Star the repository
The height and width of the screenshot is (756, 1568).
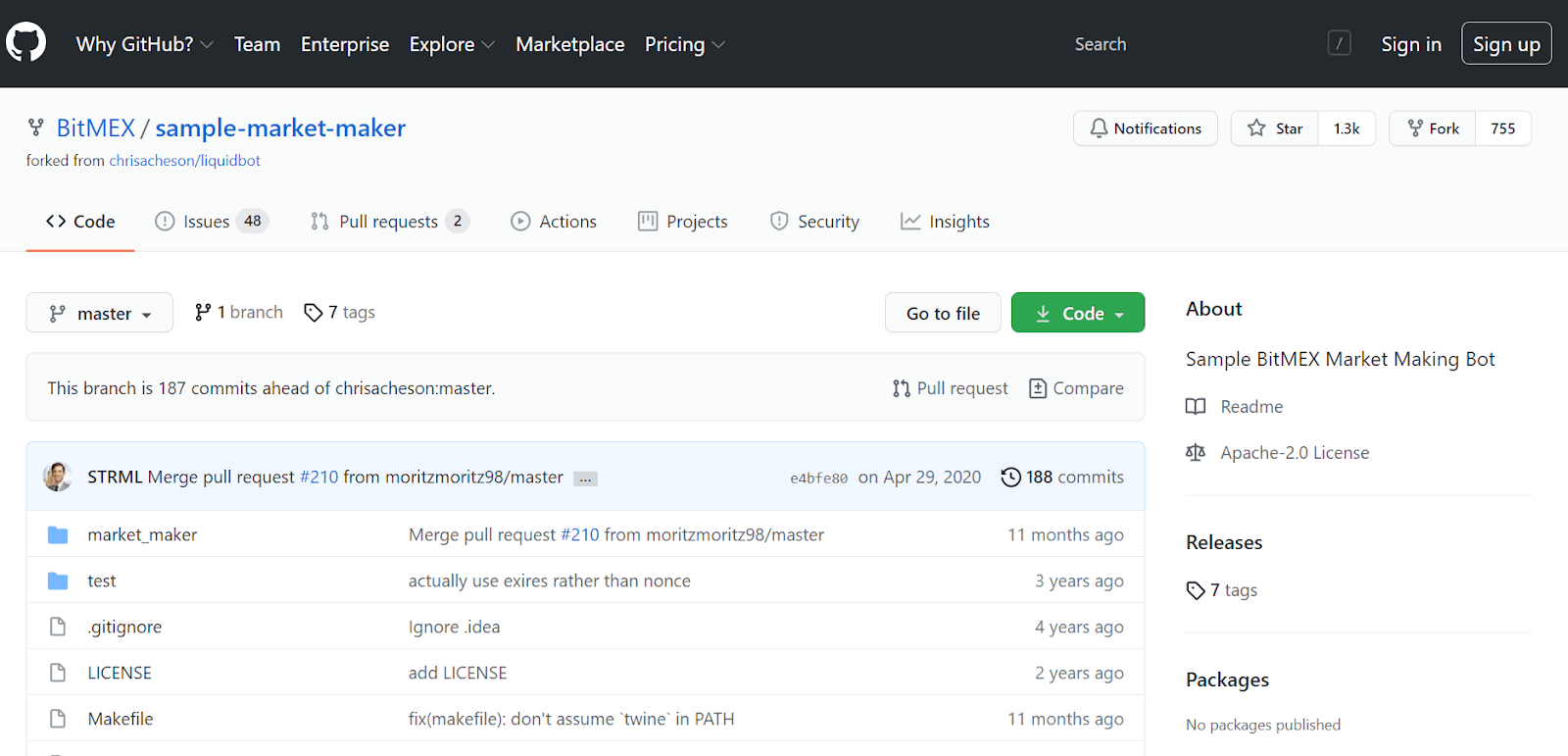coord(1275,128)
